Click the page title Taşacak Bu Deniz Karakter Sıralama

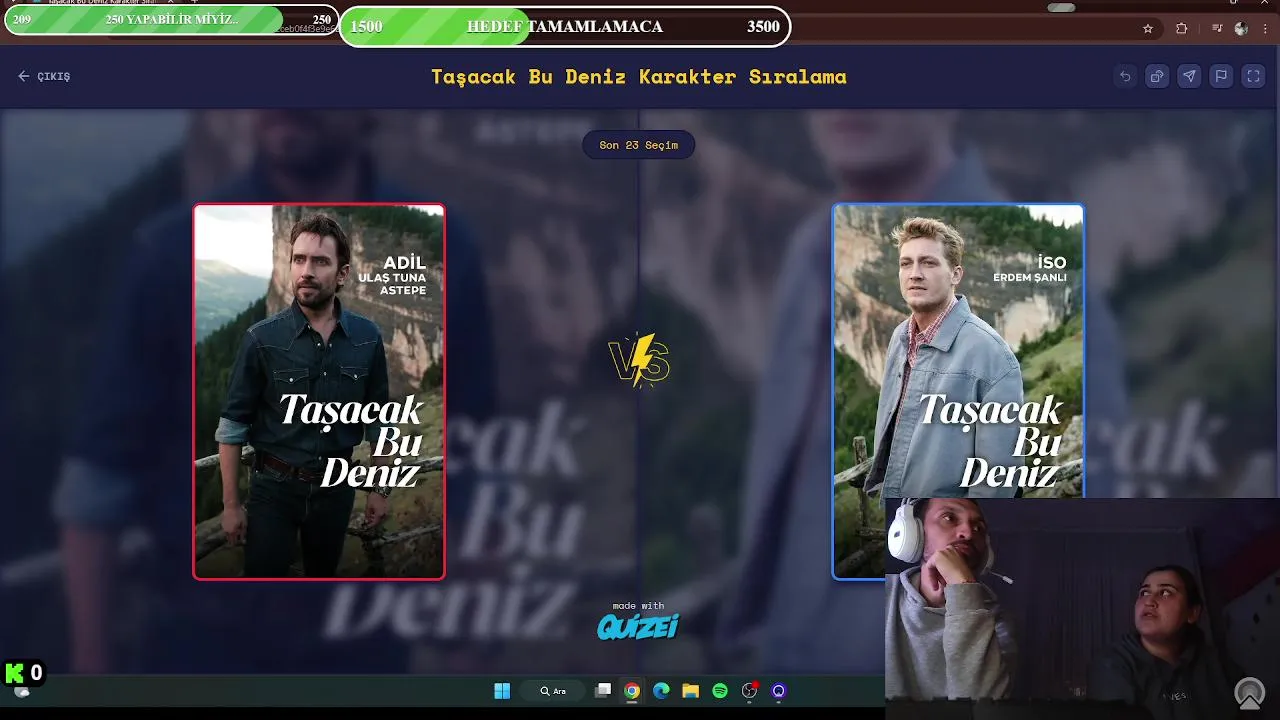pos(639,76)
